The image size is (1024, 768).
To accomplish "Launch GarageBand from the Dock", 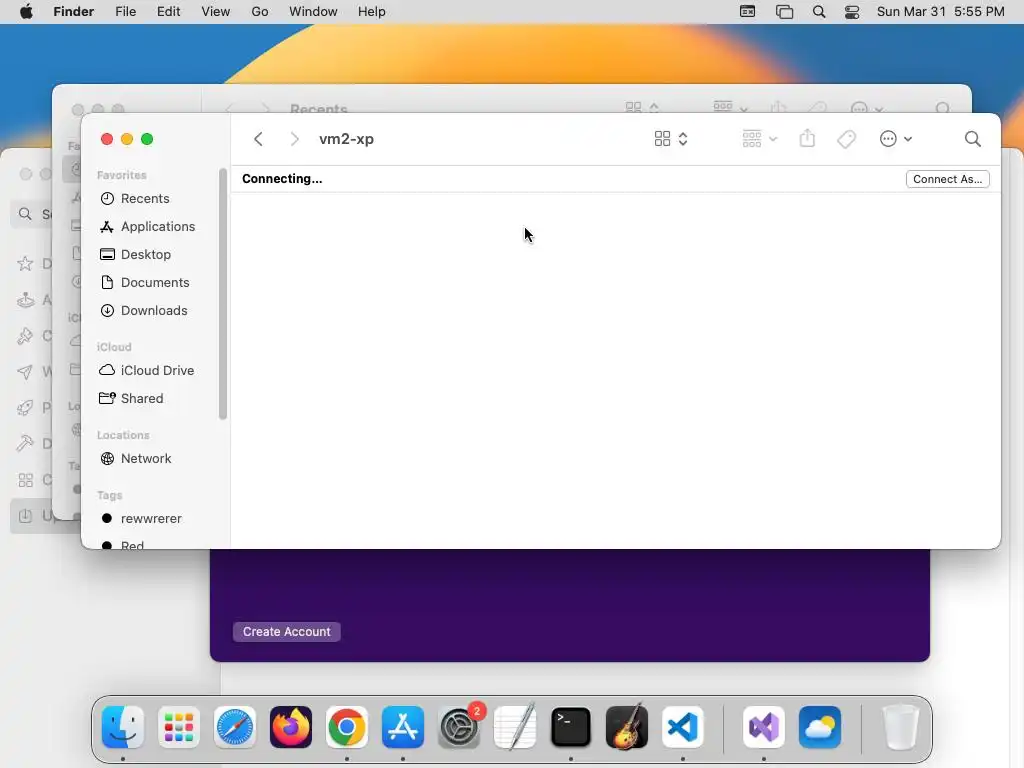I will tap(627, 727).
